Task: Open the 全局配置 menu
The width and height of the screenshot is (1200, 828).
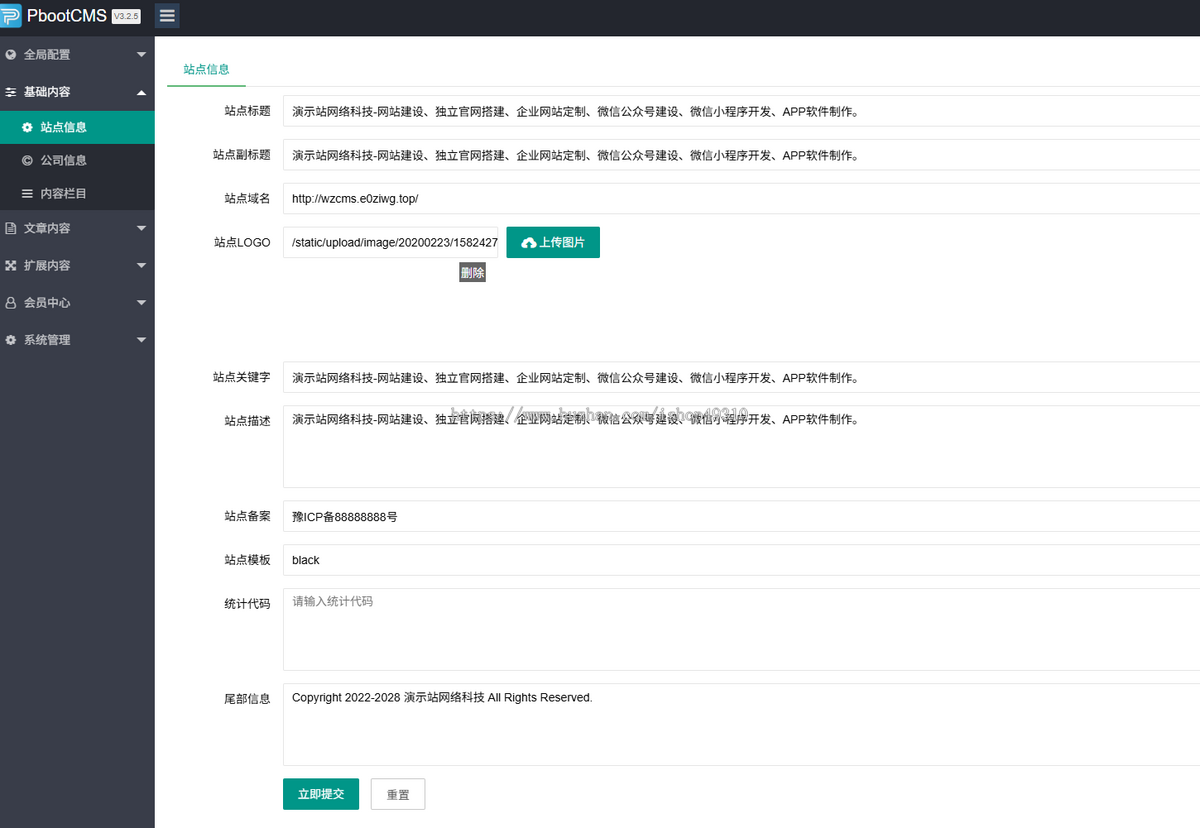Action: coord(77,55)
